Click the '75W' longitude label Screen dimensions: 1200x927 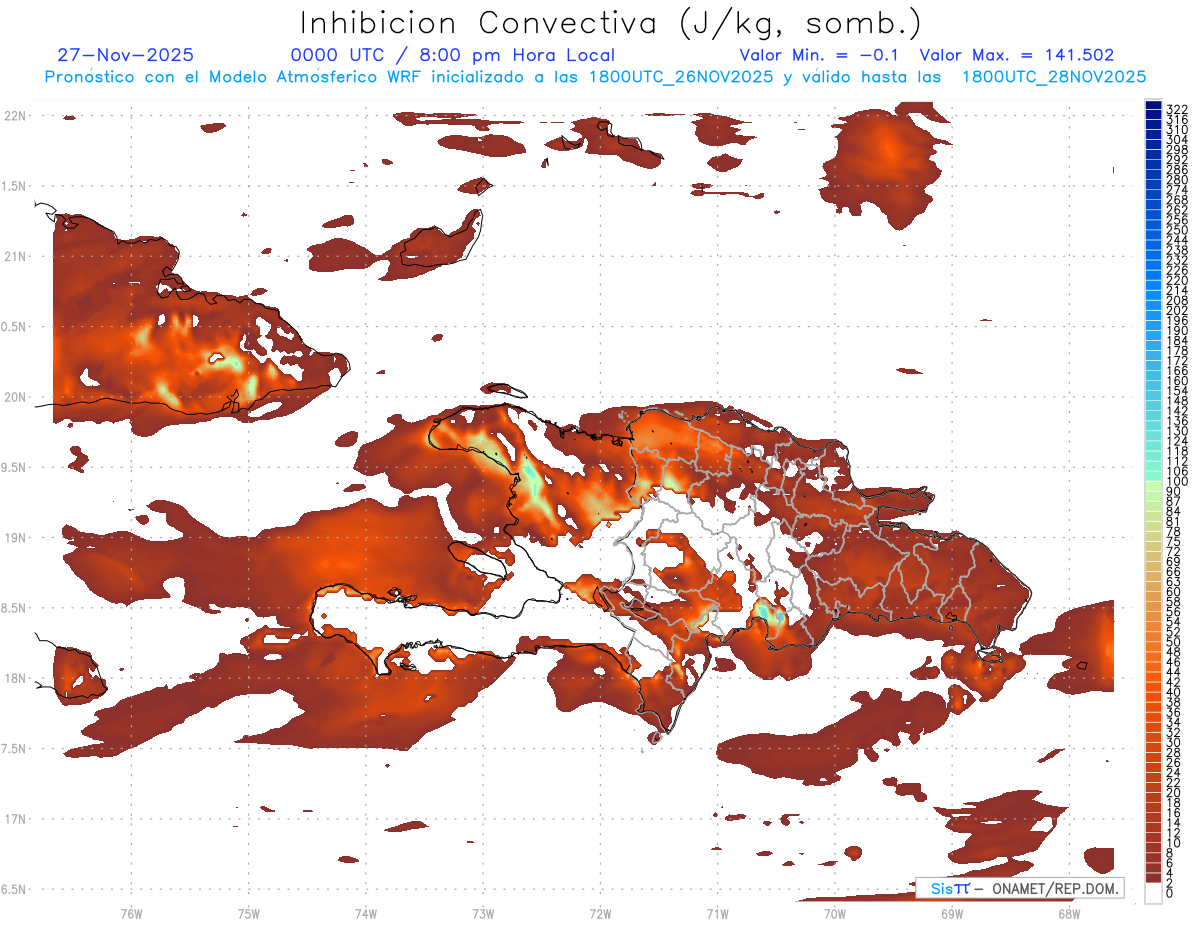pos(249,912)
